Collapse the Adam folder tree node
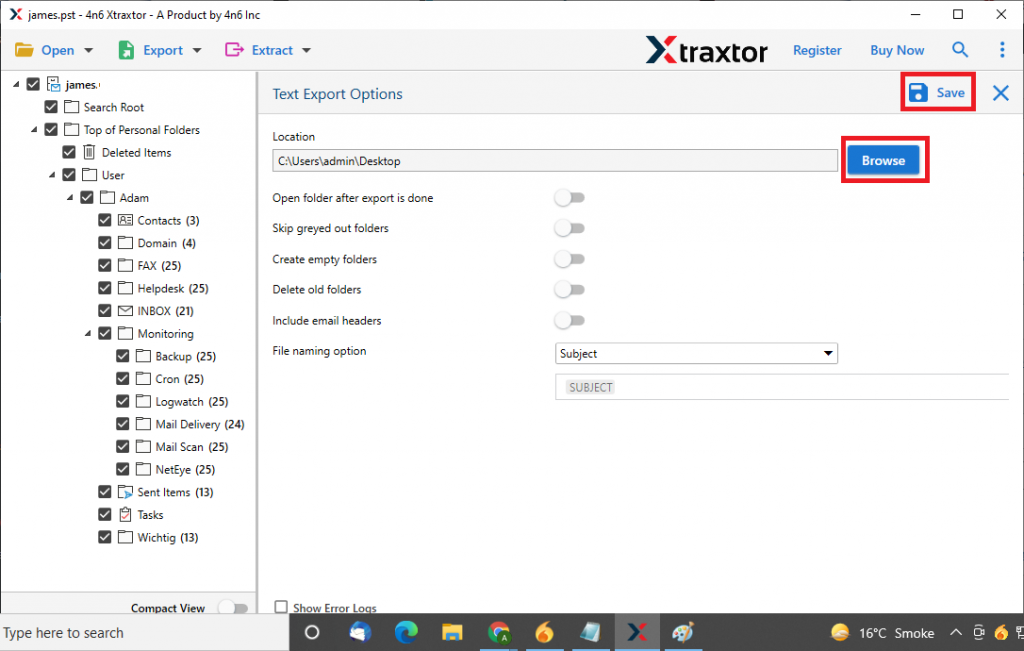This screenshot has height=651, width=1024. coord(70,198)
